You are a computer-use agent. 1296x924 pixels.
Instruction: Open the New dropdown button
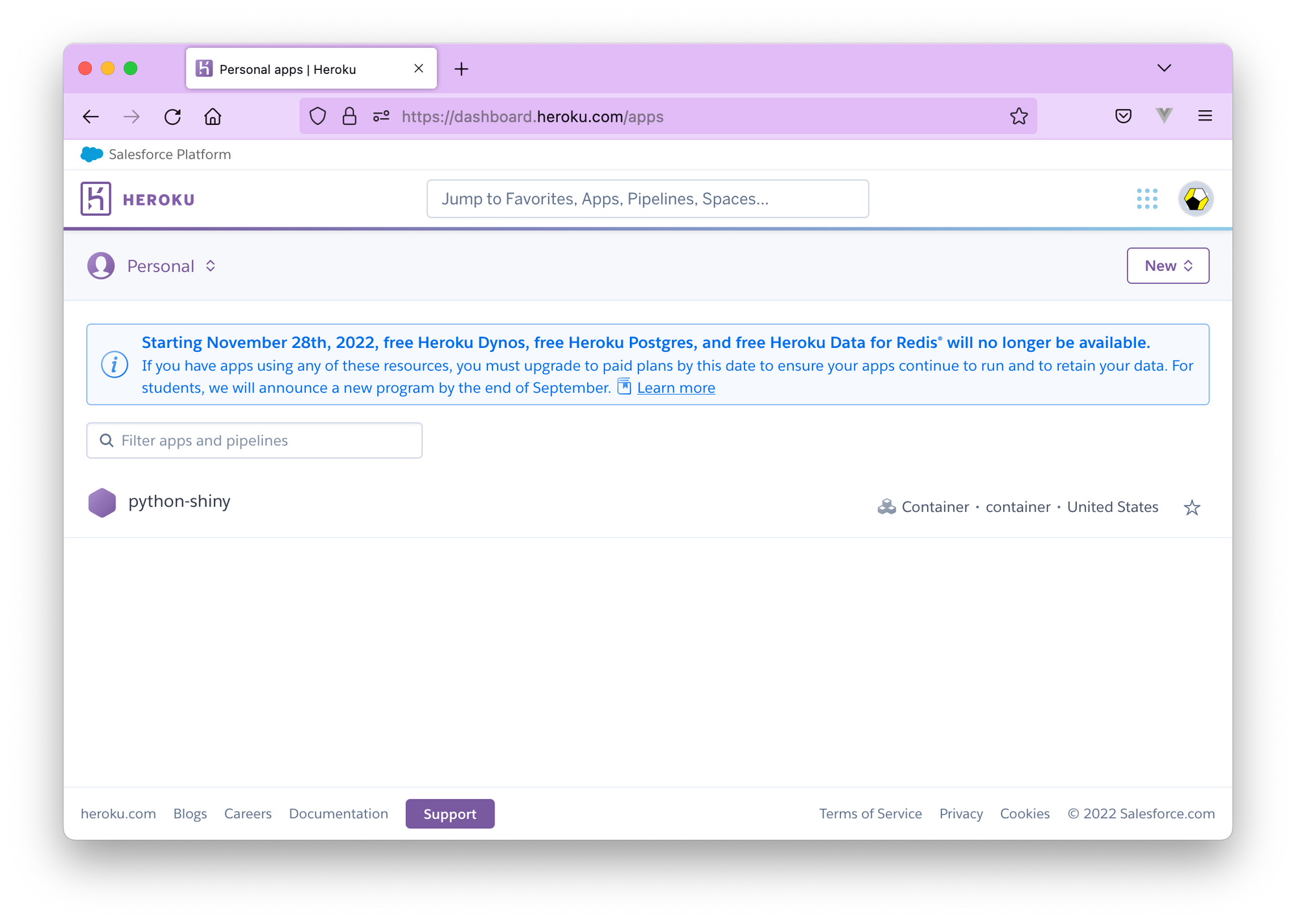point(1168,266)
